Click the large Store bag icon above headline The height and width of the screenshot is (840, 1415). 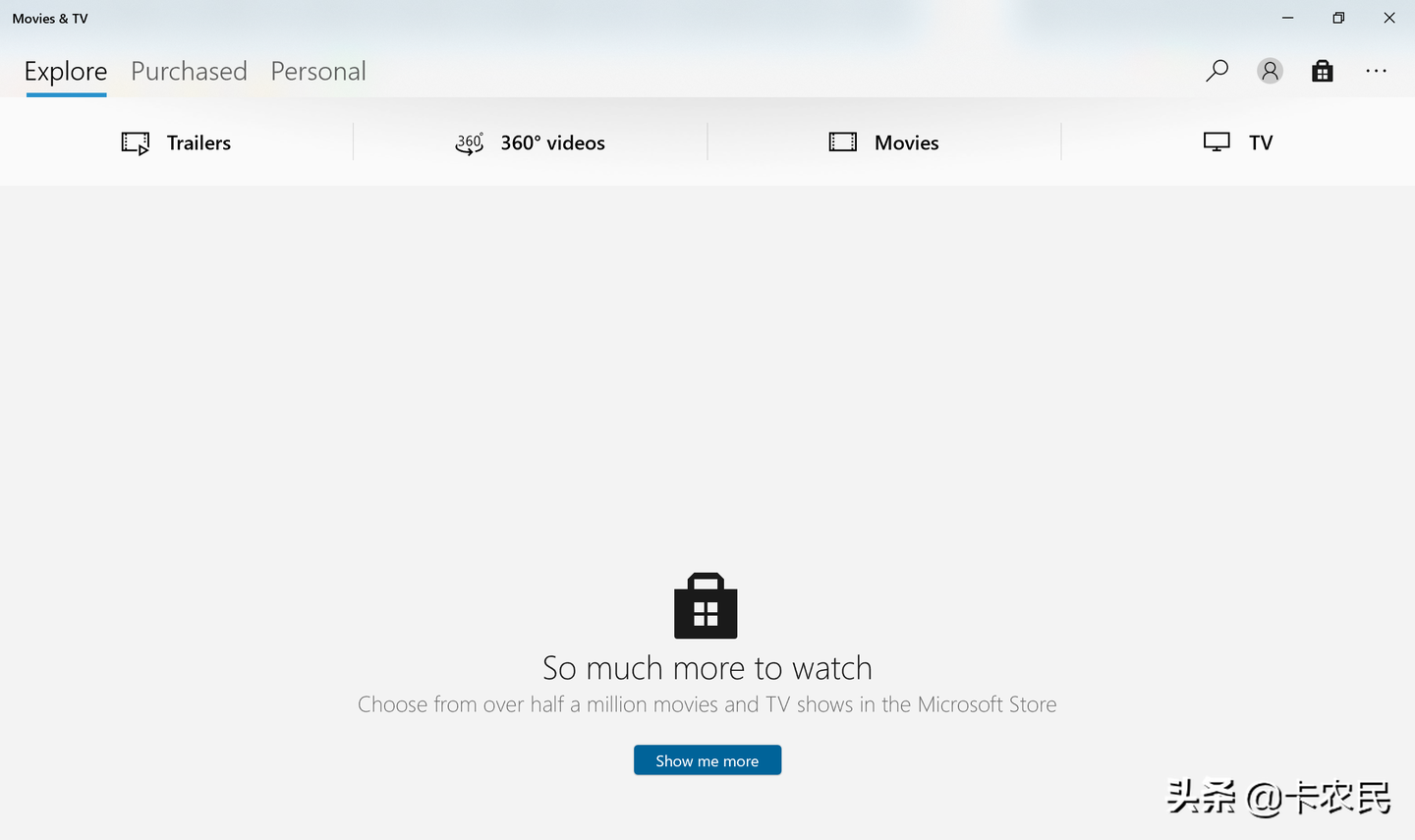(x=706, y=605)
